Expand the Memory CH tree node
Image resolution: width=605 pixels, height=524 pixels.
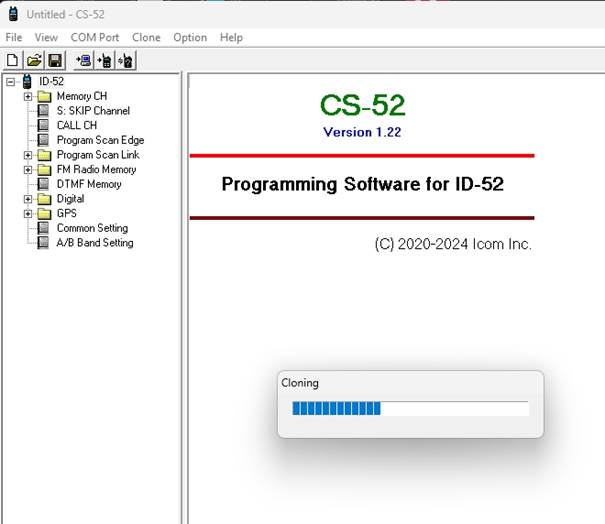pos(28,96)
